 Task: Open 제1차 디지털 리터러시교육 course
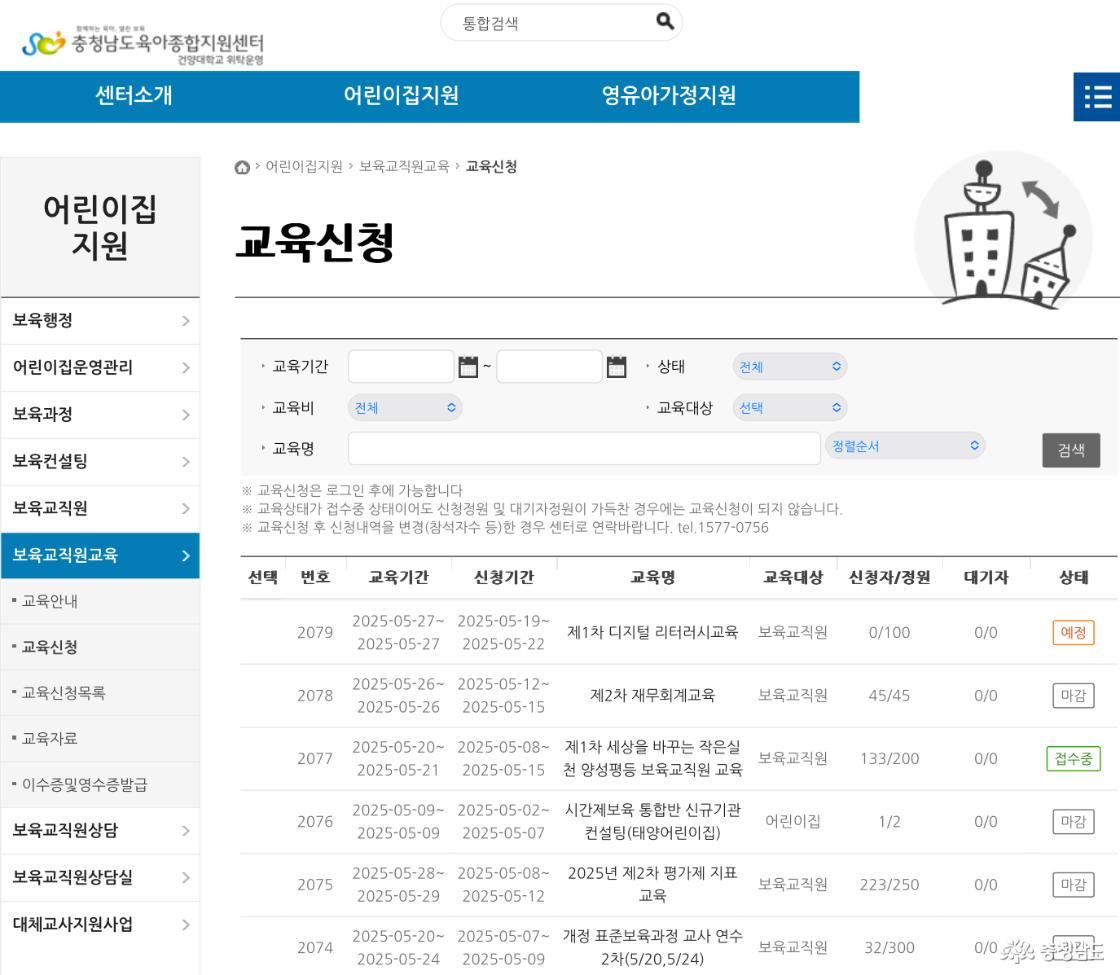pos(652,632)
